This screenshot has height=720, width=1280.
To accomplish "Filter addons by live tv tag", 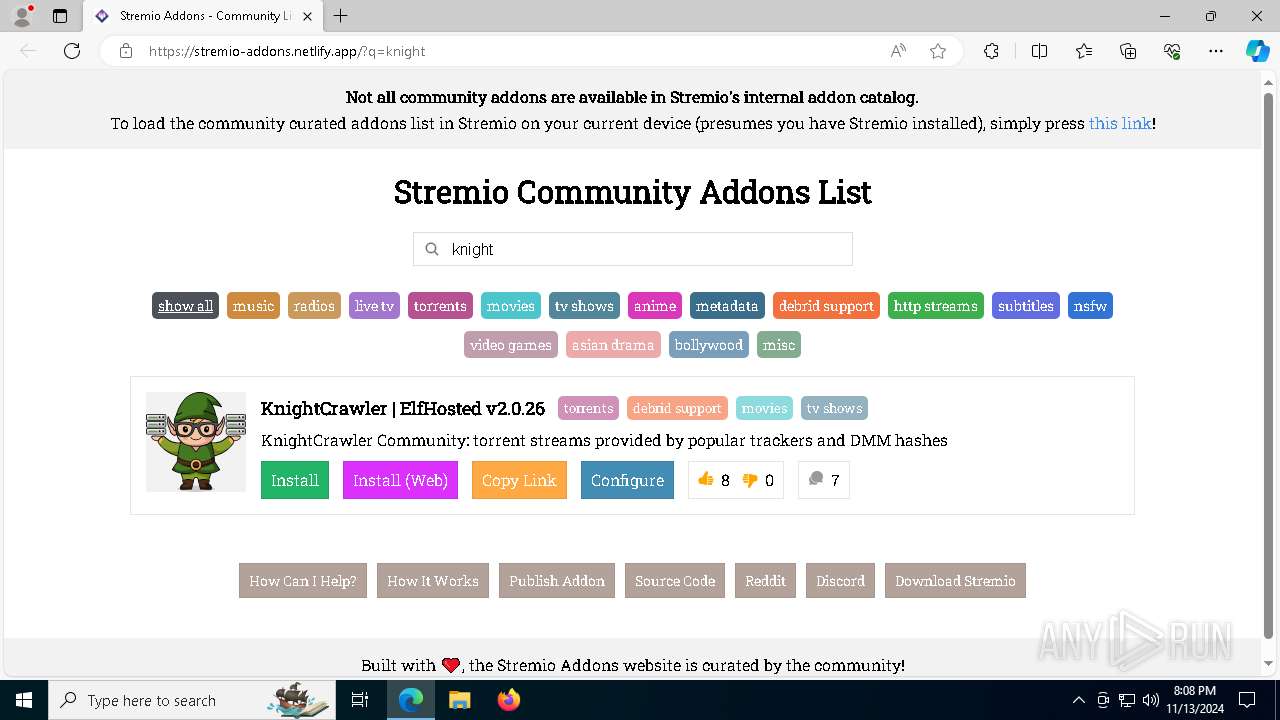I will 374,306.
